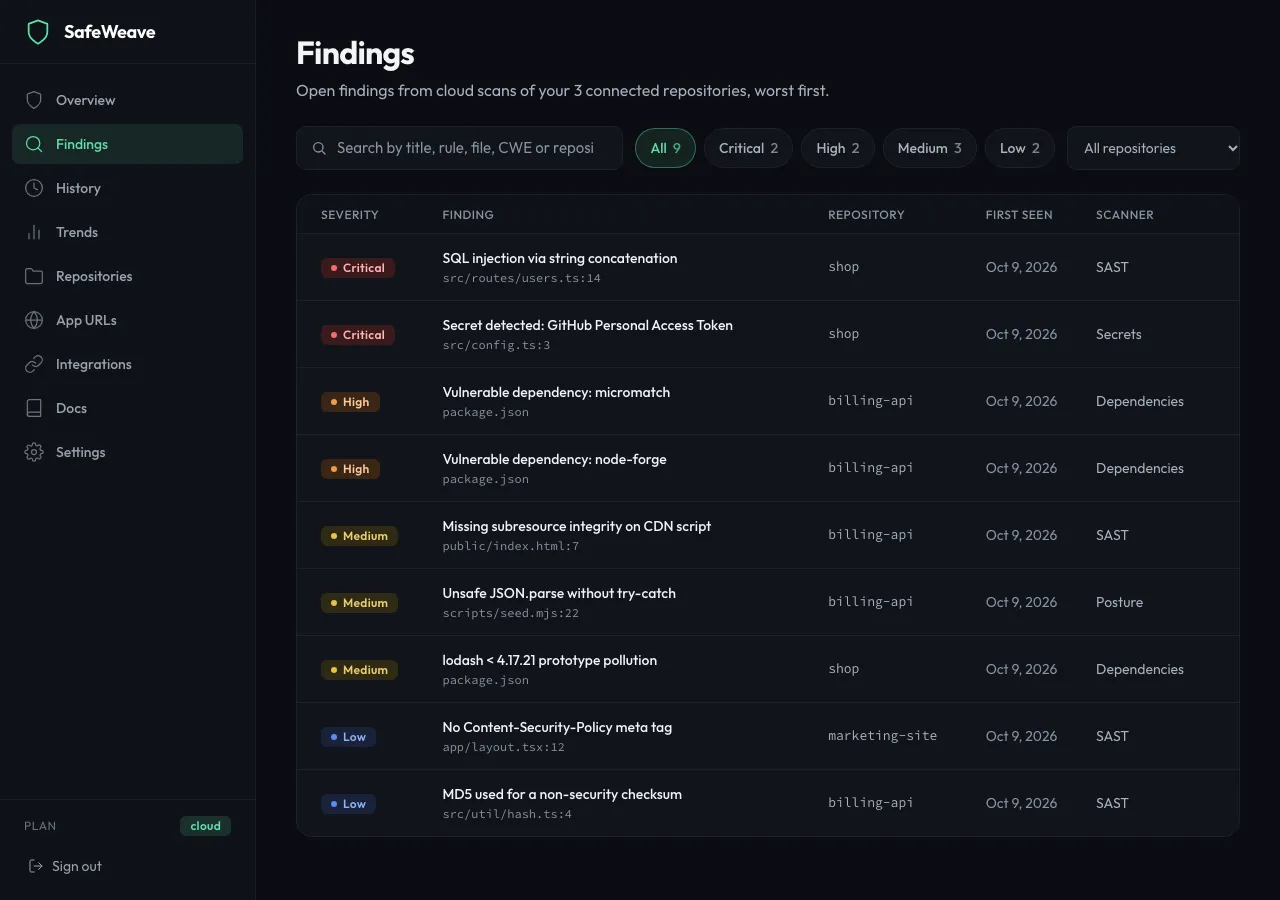Click the search magnifier icon in search box
Viewport: 1280px width, 900px height.
(320, 148)
